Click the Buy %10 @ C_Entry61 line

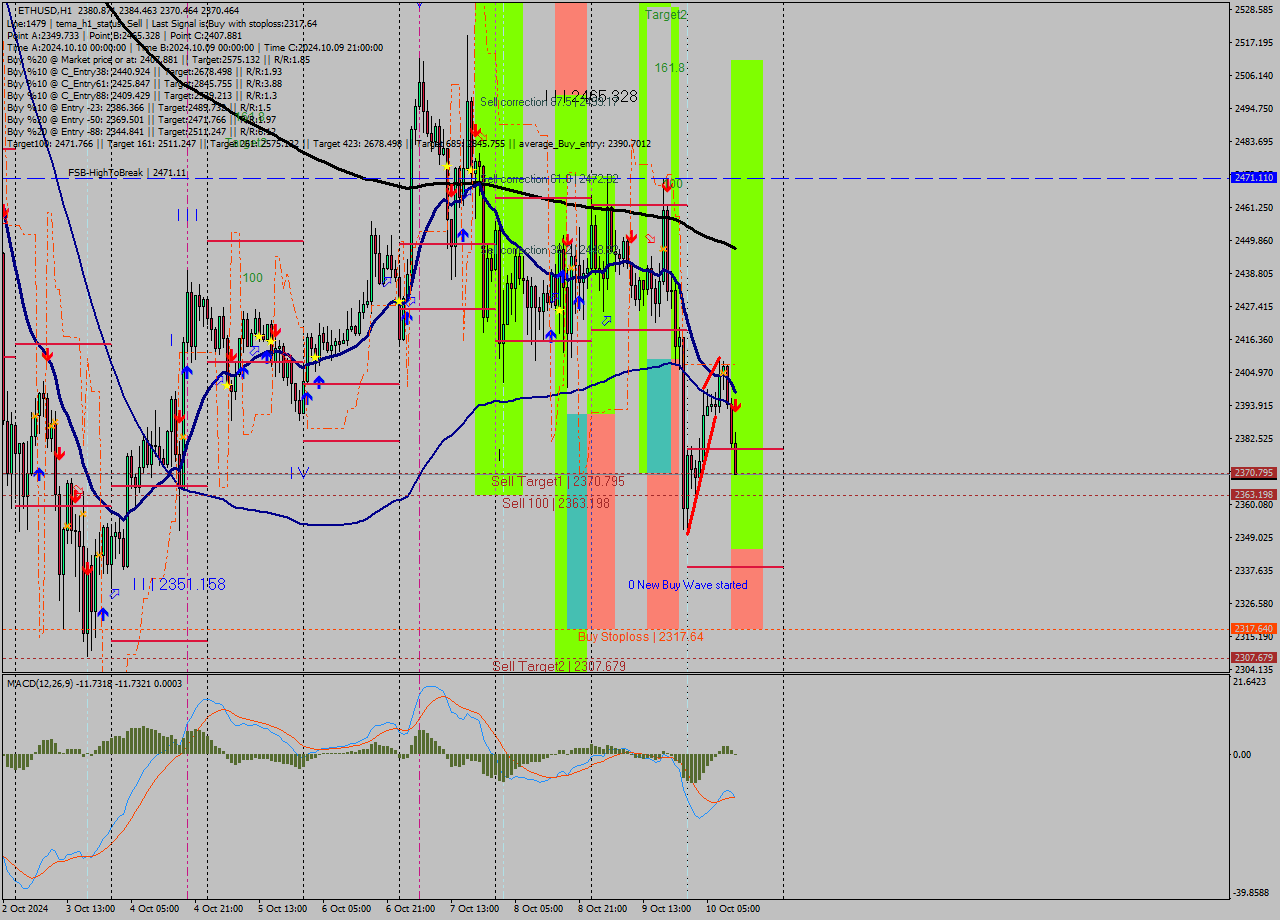pyautogui.click(x=144, y=83)
